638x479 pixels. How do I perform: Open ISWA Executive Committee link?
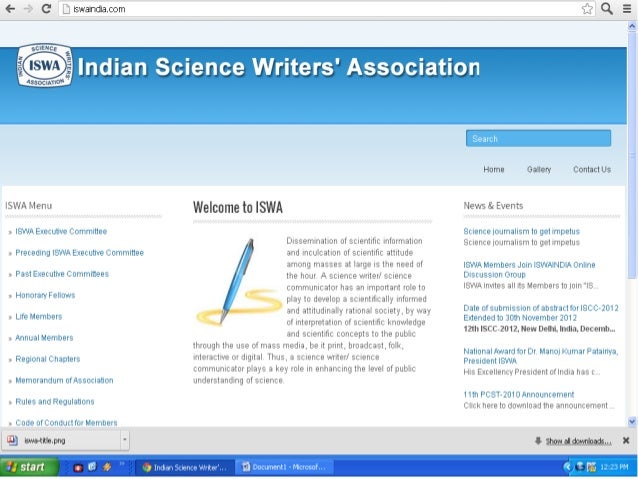click(x=61, y=231)
